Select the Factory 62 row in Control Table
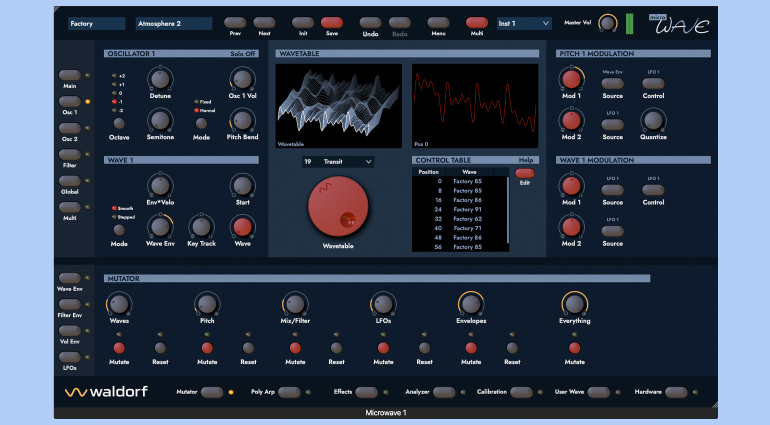770x425 pixels. point(460,219)
